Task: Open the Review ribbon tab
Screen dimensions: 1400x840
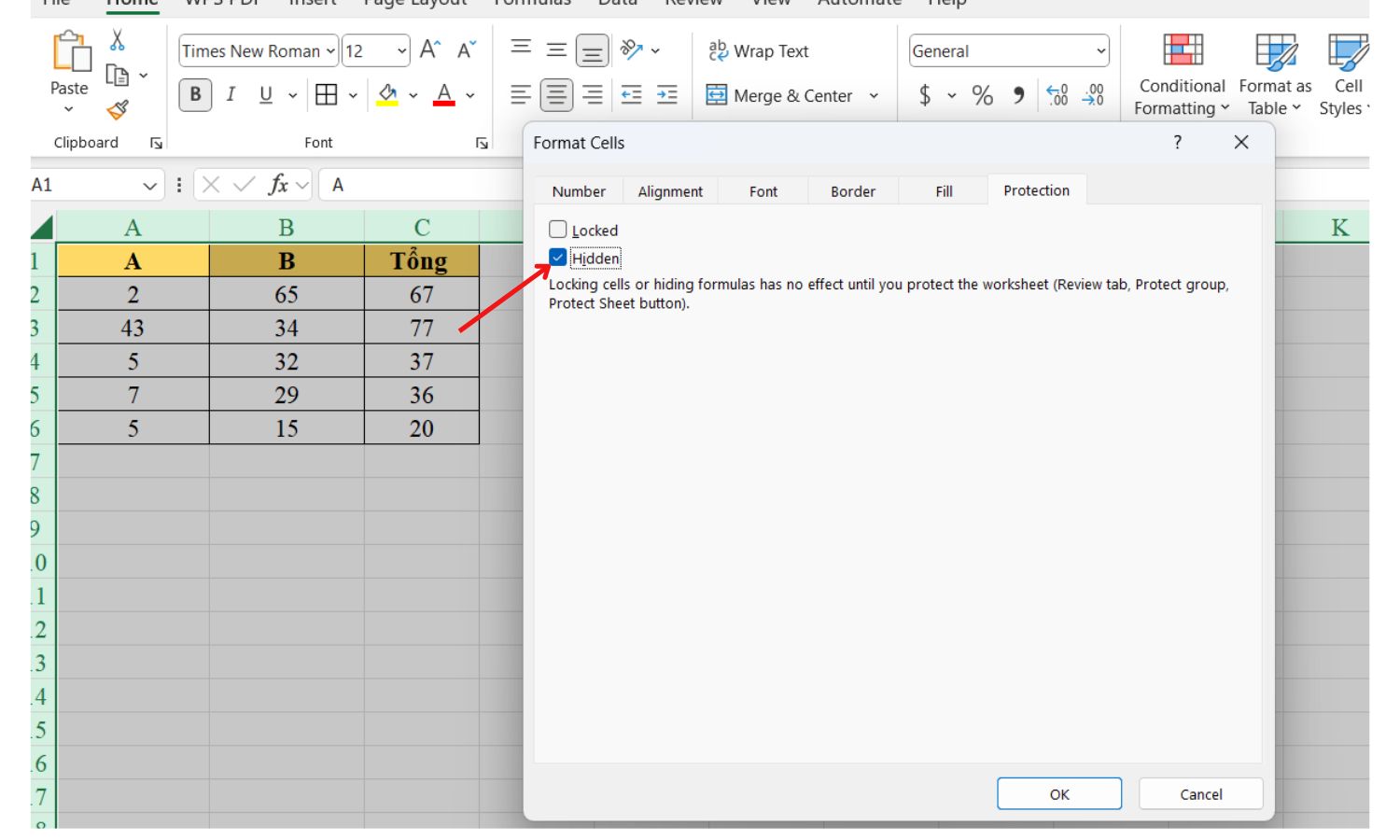Action: point(694,3)
